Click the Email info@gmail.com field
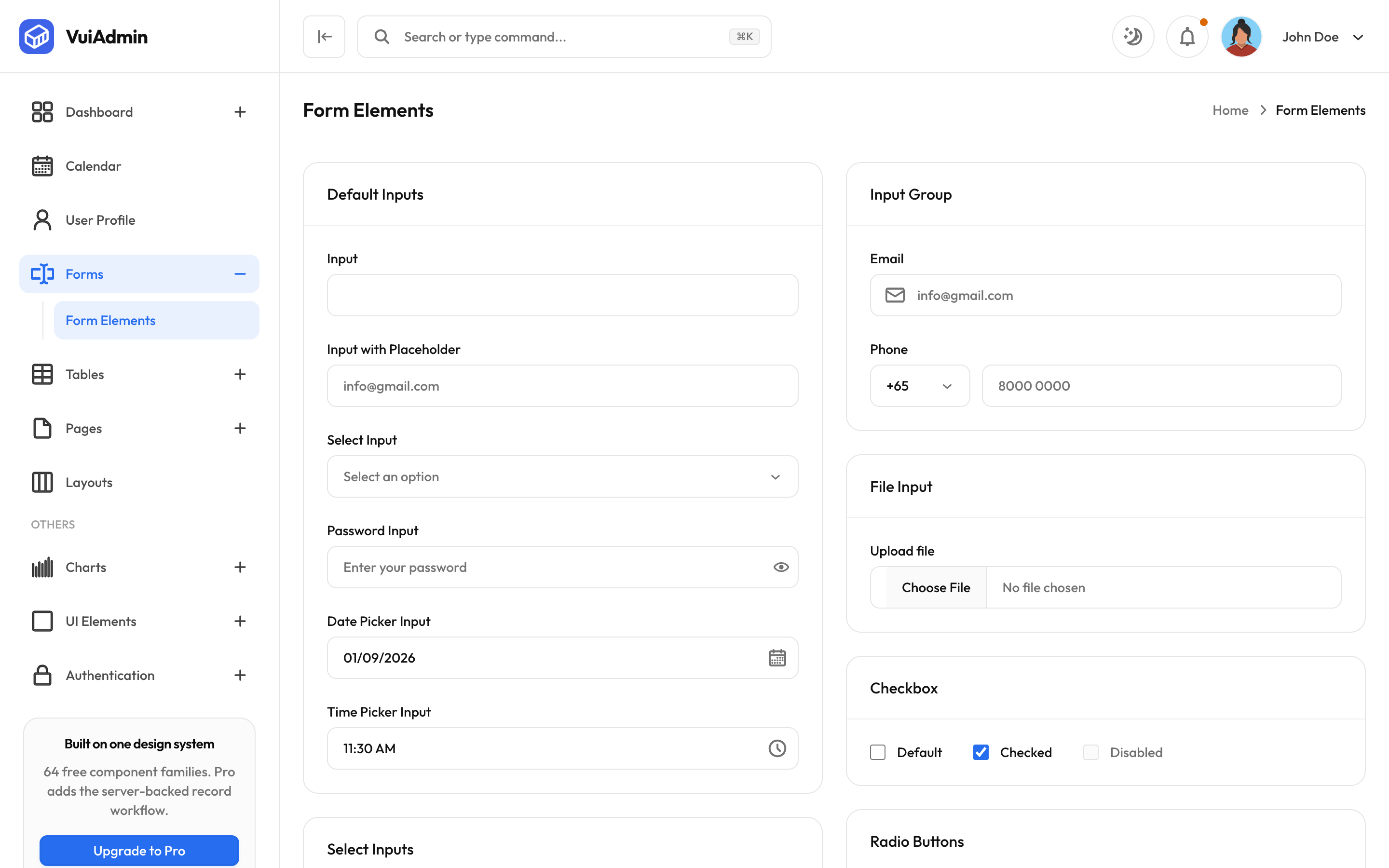The height and width of the screenshot is (868, 1389). click(1105, 295)
